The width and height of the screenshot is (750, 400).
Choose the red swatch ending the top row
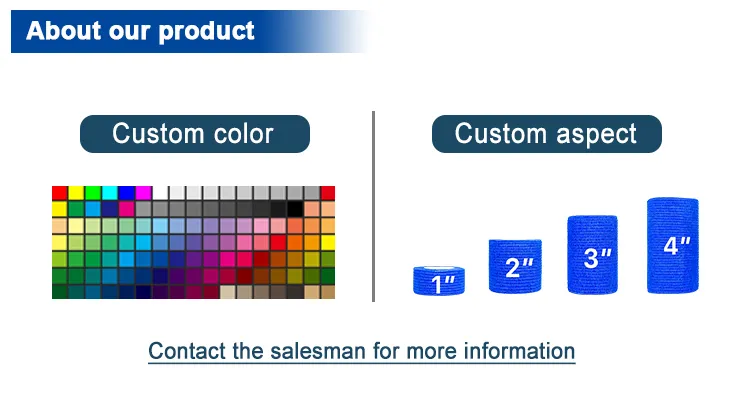click(327, 193)
